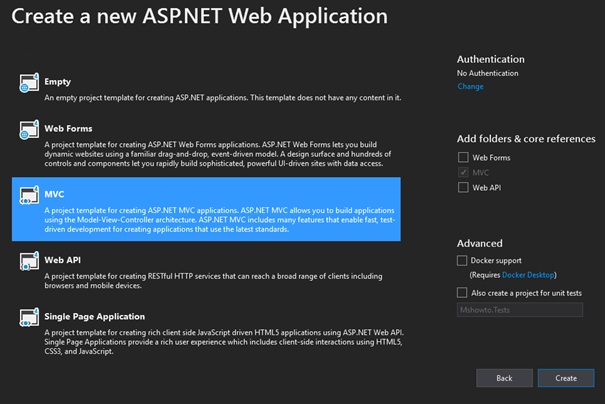This screenshot has height=404, width=605.
Task: Check the Web API core reference
Action: (462, 187)
